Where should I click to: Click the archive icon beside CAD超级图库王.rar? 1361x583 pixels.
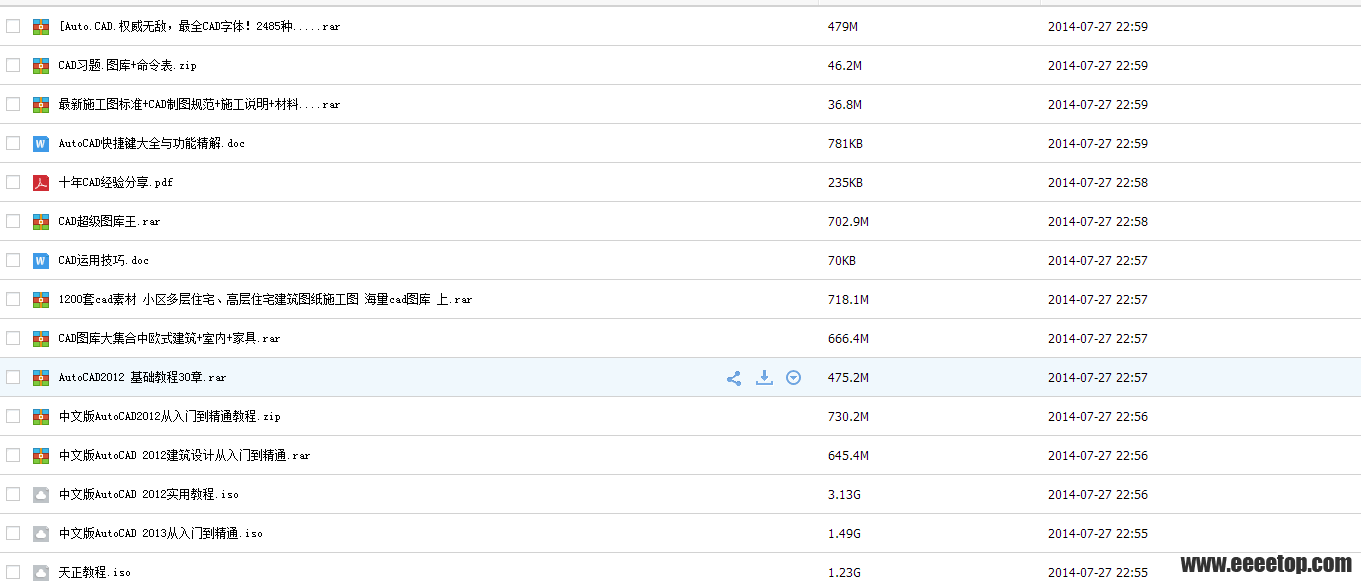pos(41,222)
